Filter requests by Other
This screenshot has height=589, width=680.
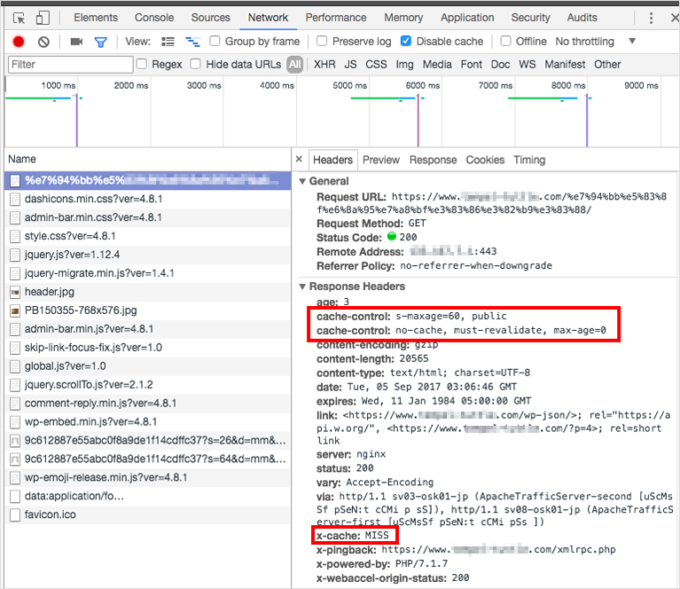[607, 65]
